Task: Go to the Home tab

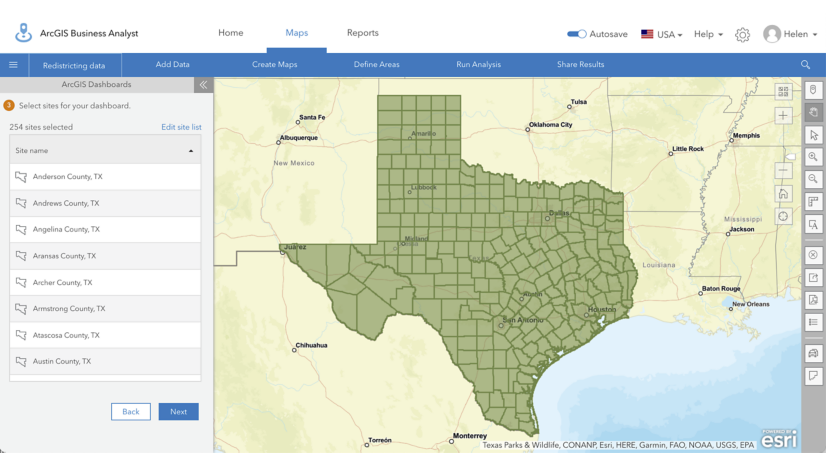Action: (231, 33)
